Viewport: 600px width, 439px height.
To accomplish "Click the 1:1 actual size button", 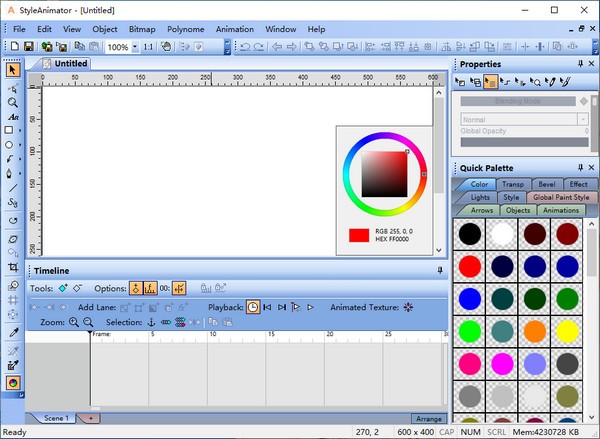I will coord(148,47).
